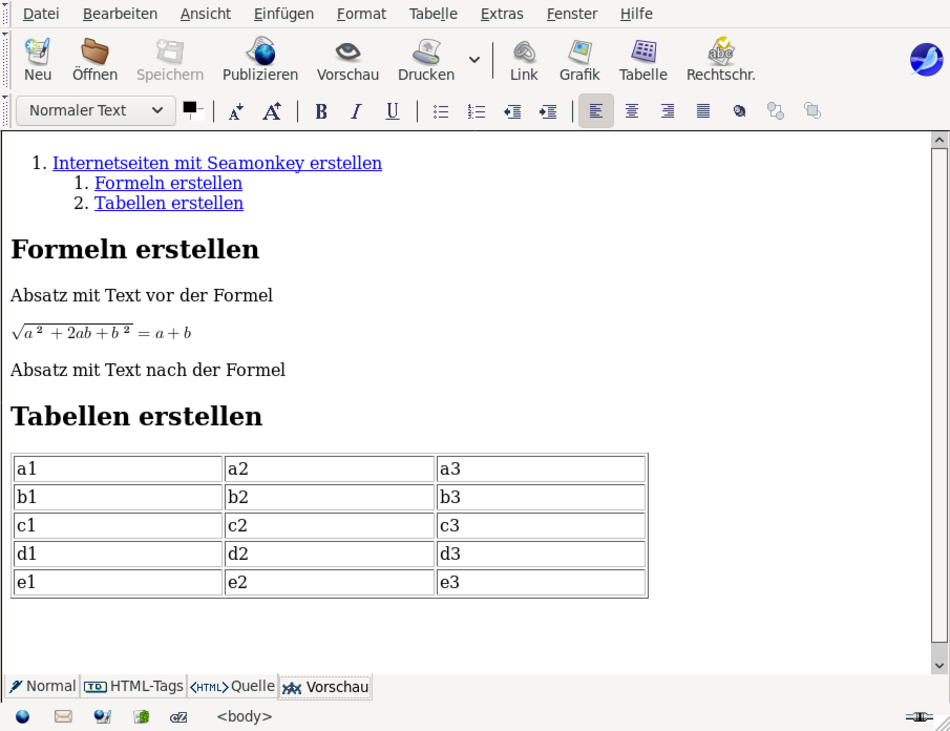Image resolution: width=950 pixels, height=731 pixels.
Task: Collapse the menu bar using its grippy
Action: (5, 13)
